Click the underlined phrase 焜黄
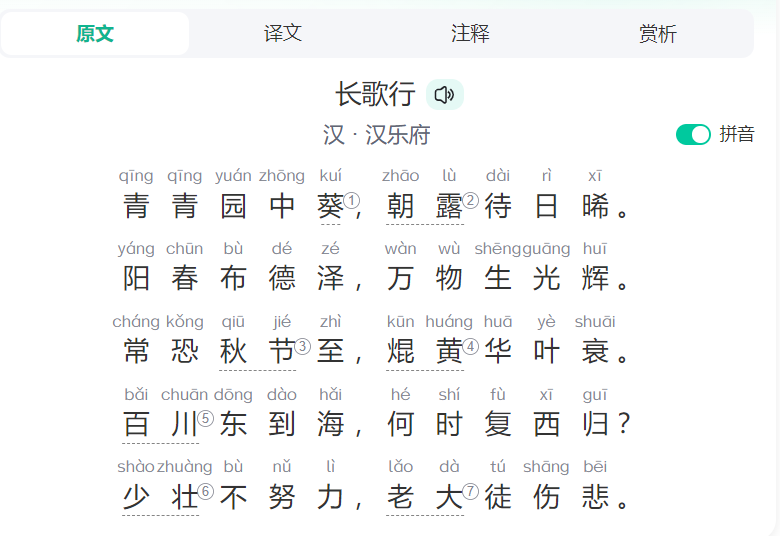 click(424, 351)
